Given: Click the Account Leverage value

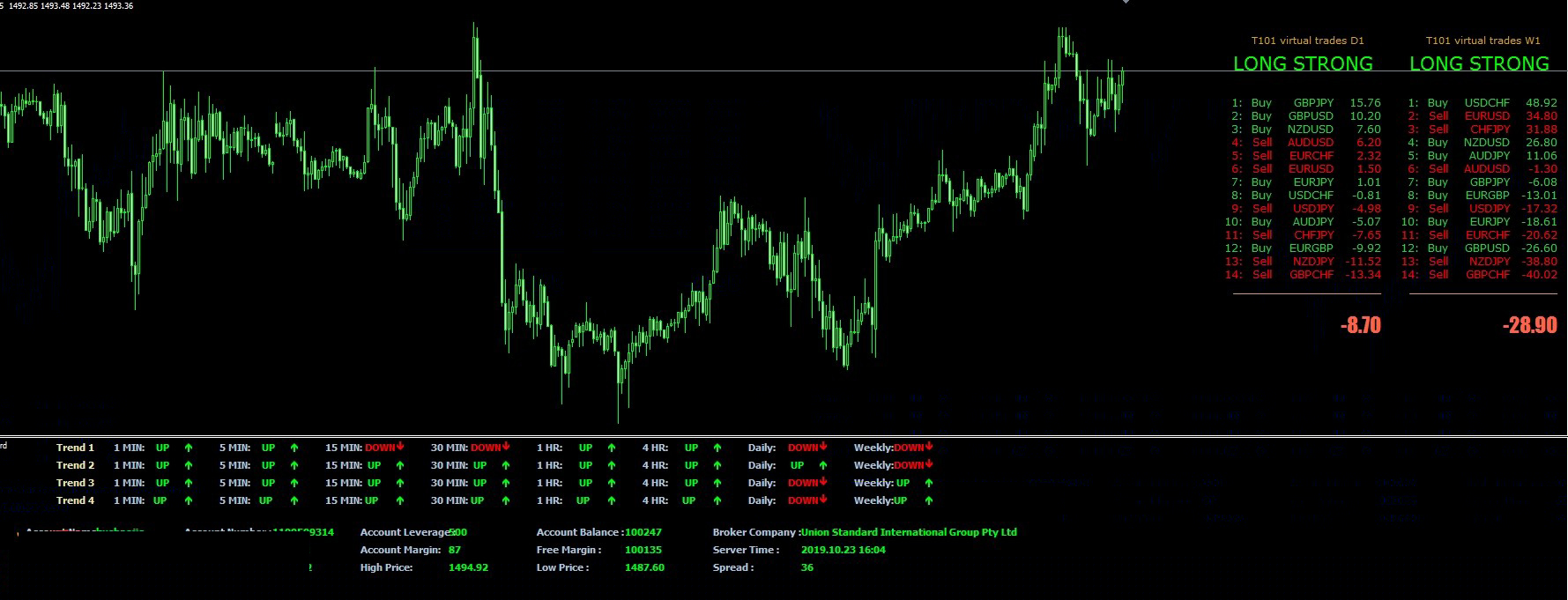Looking at the screenshot, I should (x=458, y=532).
